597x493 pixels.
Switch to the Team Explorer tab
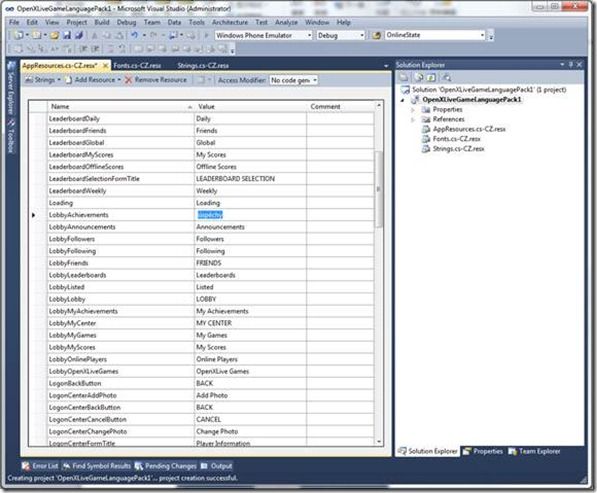pyautogui.click(x=535, y=452)
